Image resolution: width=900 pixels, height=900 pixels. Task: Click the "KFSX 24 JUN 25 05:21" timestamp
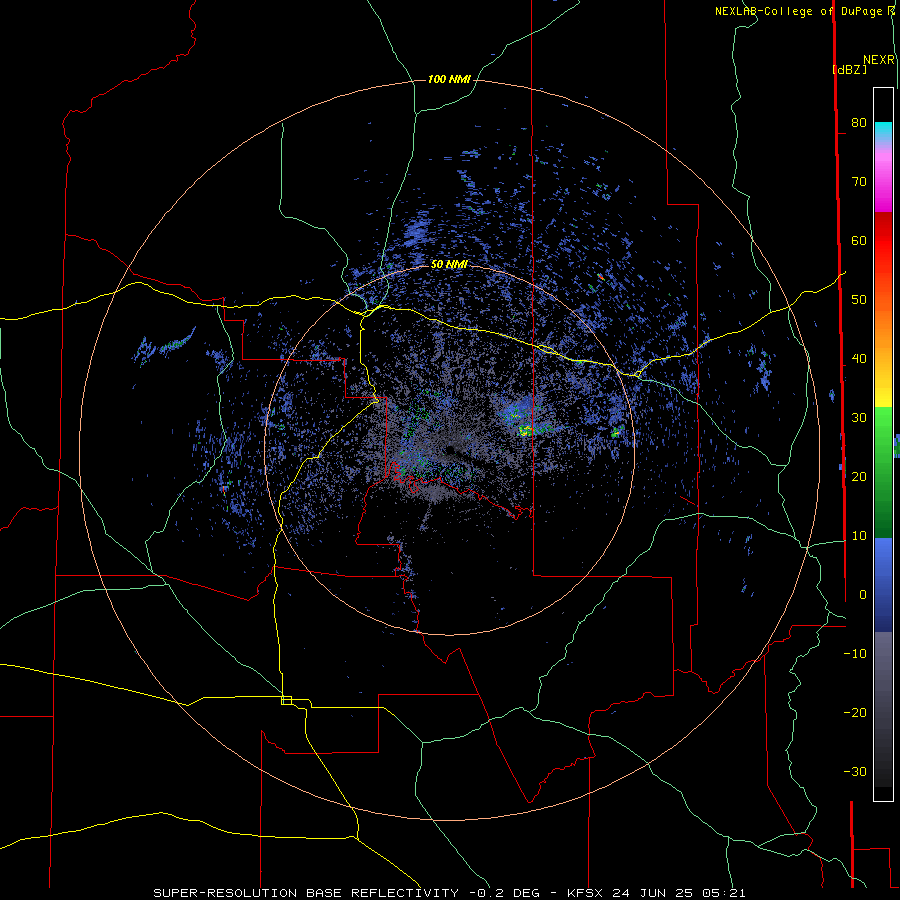(657, 893)
